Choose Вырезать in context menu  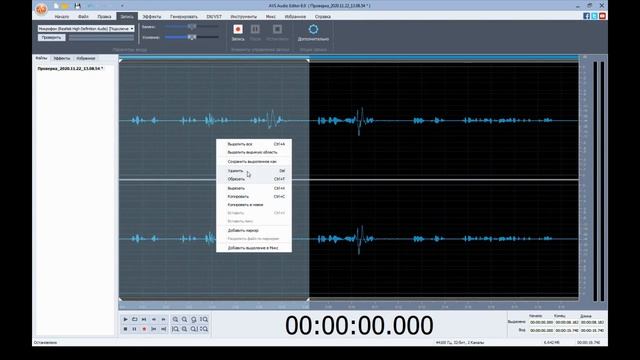(x=254, y=189)
